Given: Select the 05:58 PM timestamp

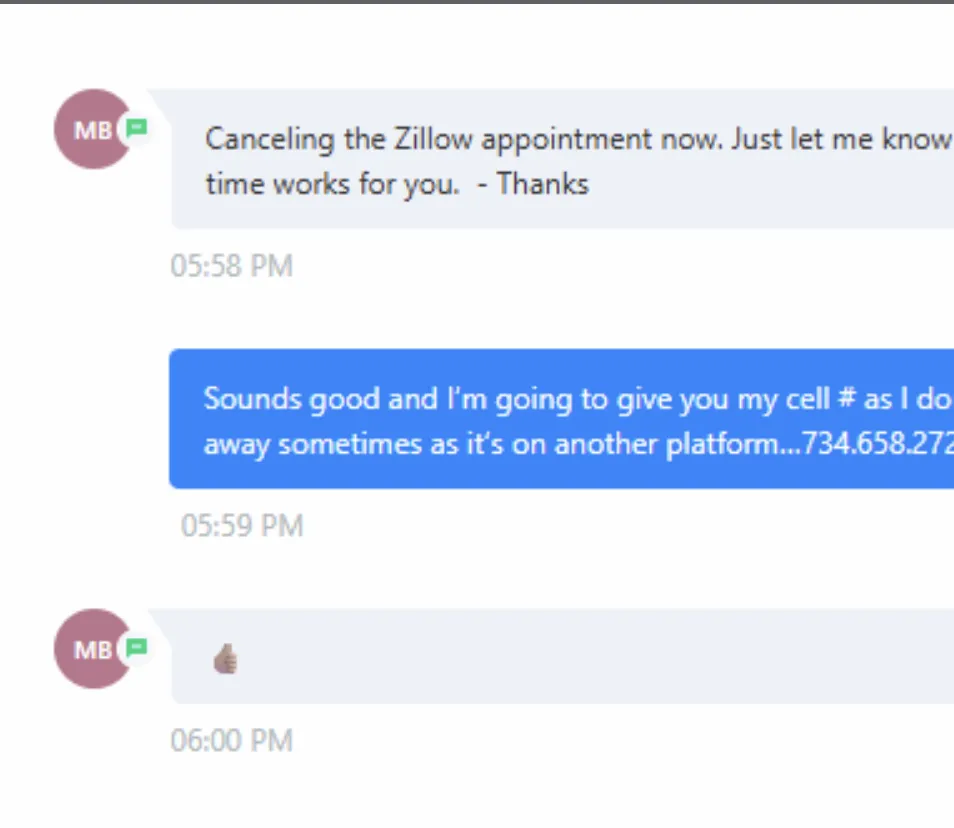Looking at the screenshot, I should click(231, 266).
